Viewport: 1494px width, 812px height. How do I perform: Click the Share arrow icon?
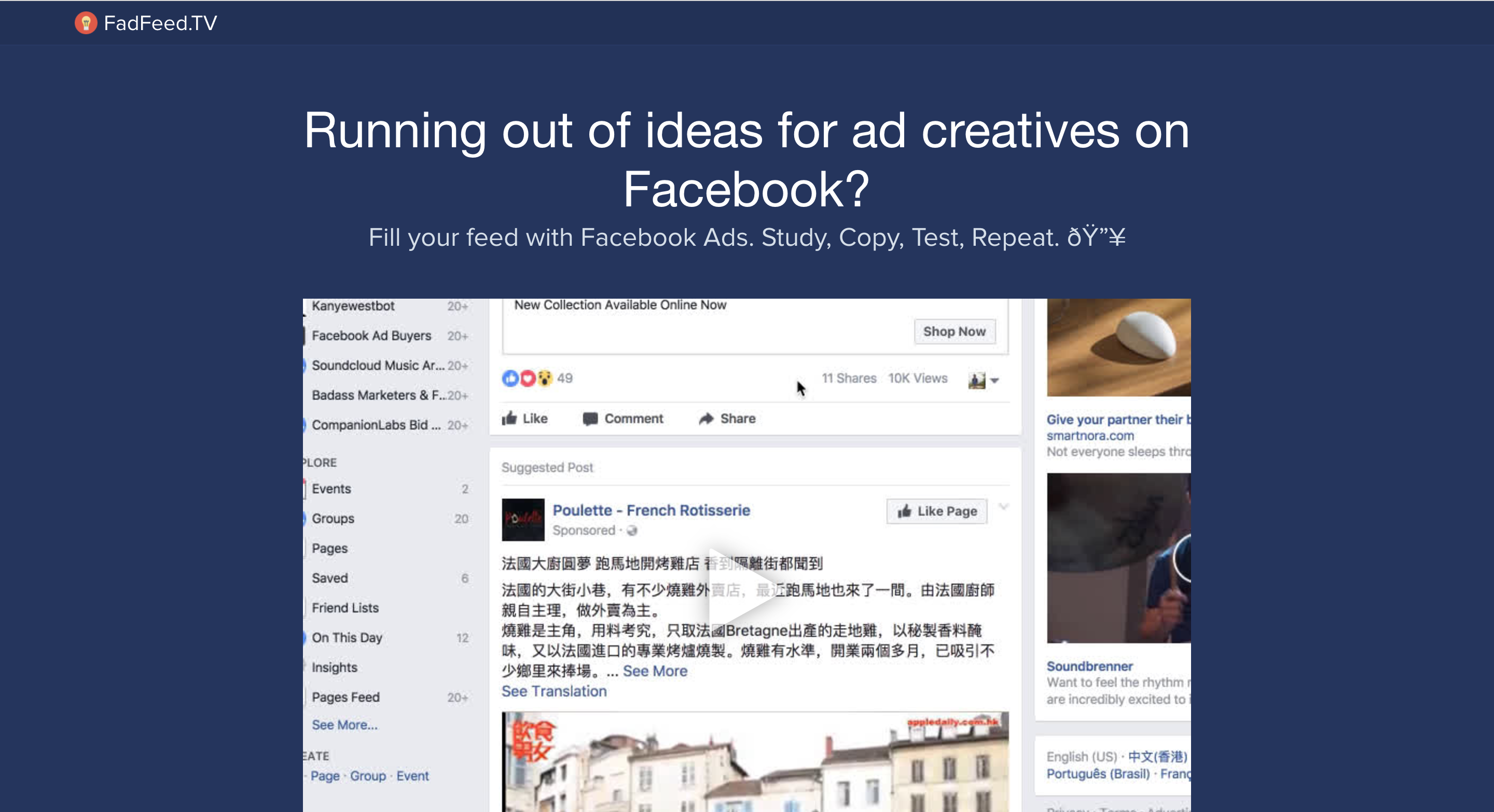pos(706,418)
